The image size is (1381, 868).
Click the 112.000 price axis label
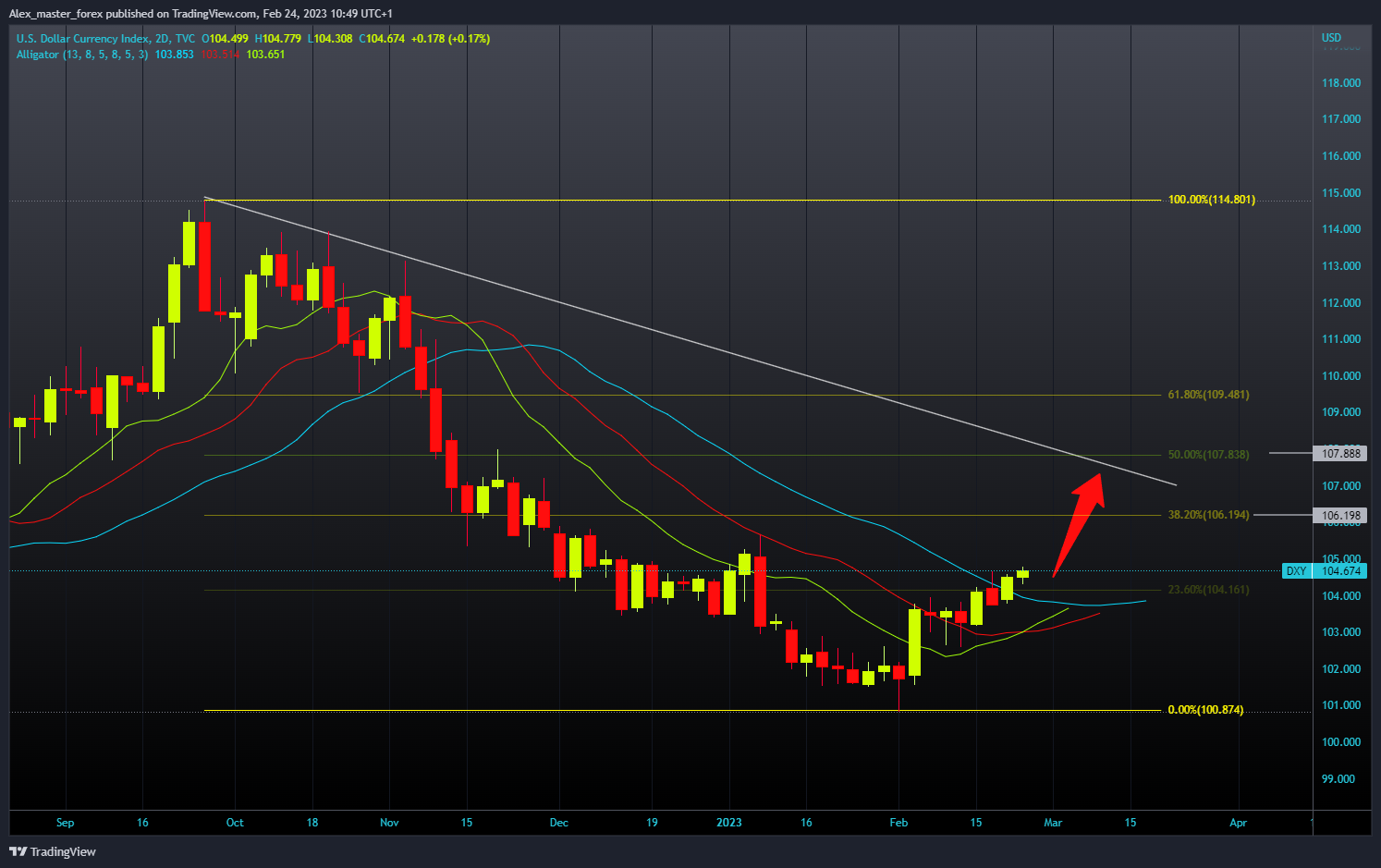1341,303
